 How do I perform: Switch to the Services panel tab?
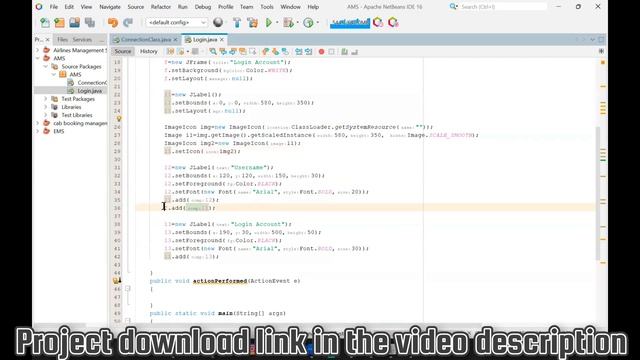click(82, 40)
